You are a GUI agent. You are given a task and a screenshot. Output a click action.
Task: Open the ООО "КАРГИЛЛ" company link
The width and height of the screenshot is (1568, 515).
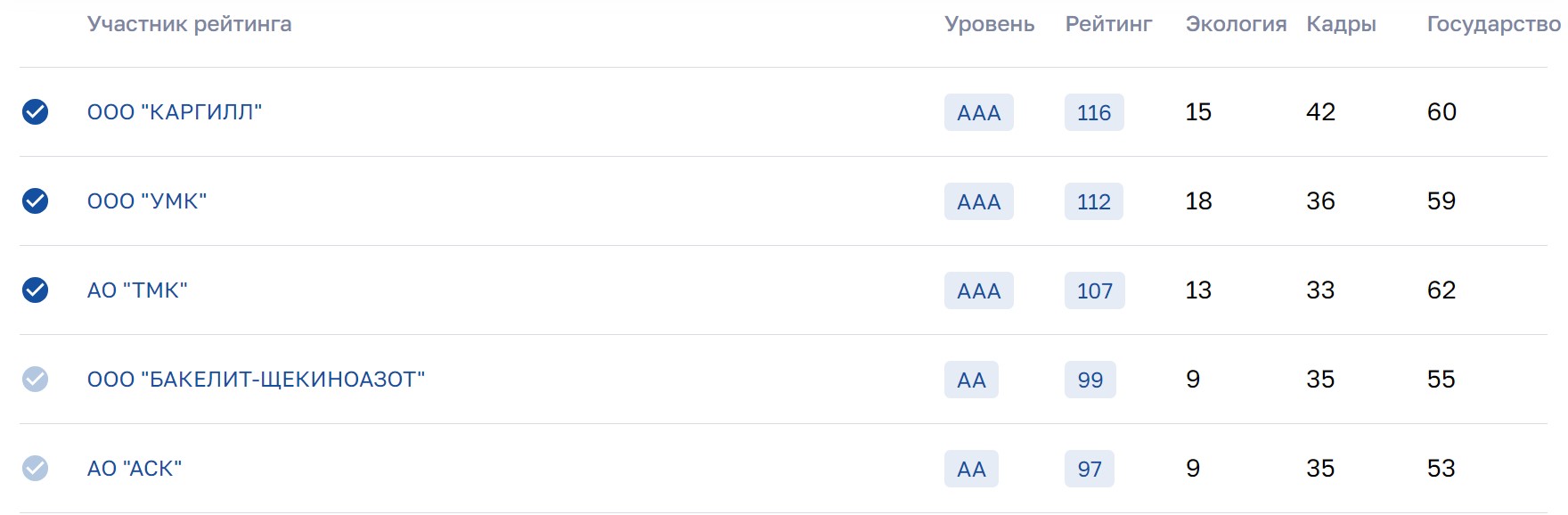(175, 112)
